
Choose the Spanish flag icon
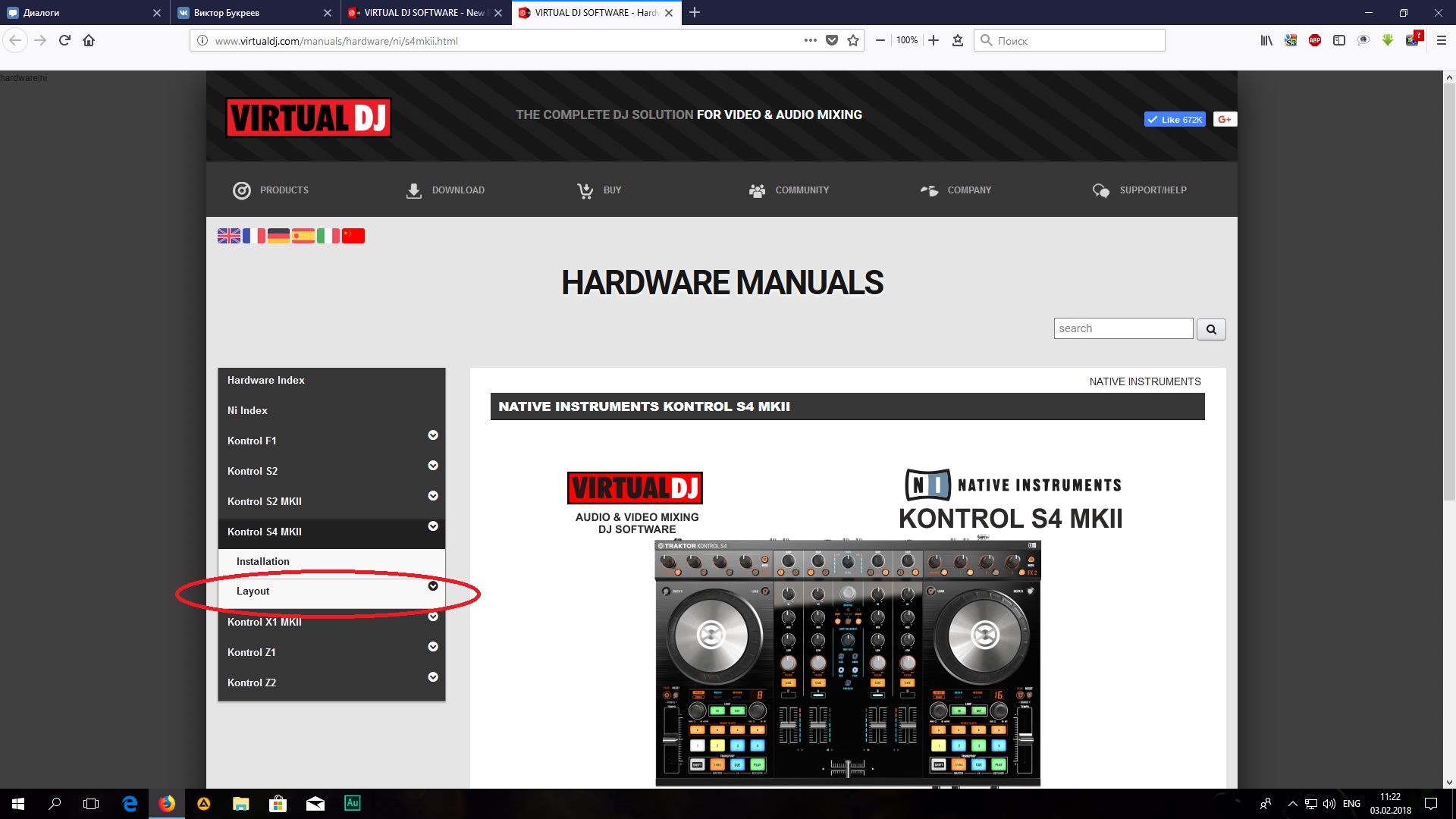tap(303, 236)
